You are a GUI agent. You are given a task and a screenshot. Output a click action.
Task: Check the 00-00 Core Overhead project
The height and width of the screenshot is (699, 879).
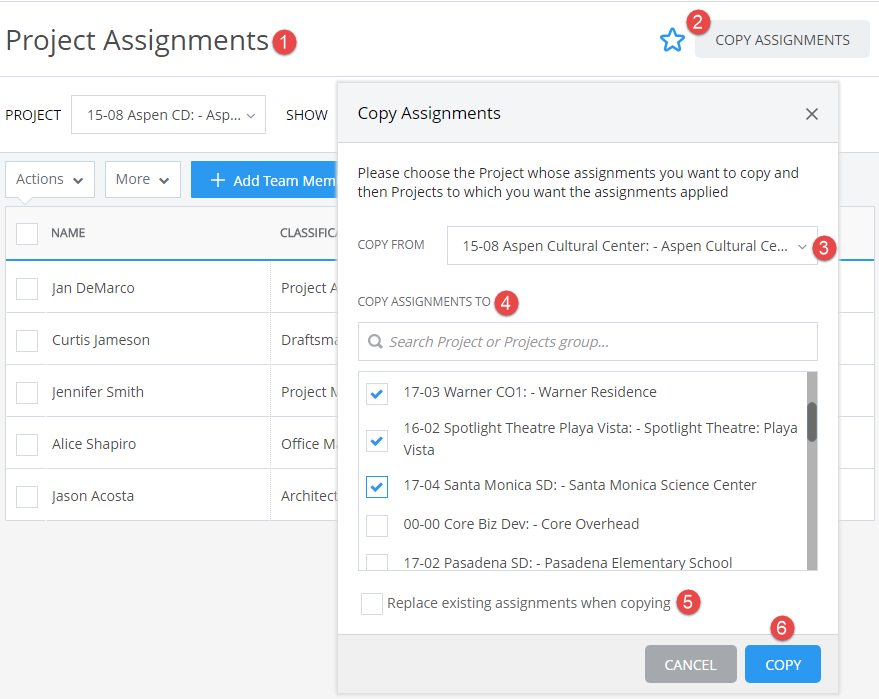coord(376,524)
